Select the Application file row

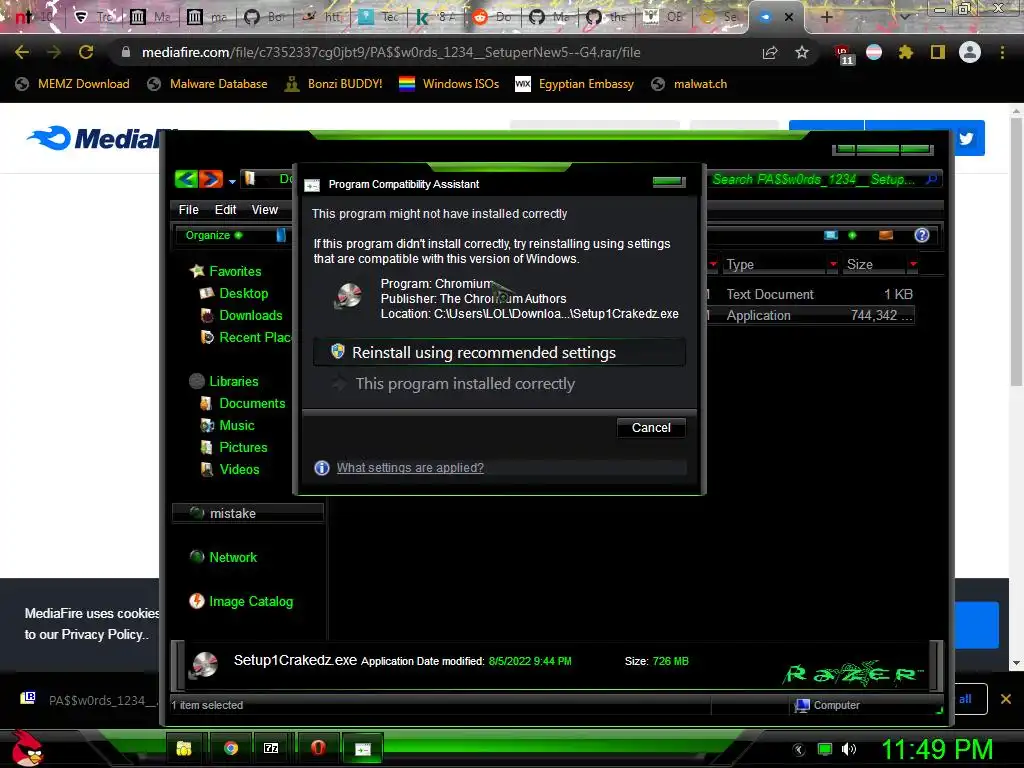(810, 315)
